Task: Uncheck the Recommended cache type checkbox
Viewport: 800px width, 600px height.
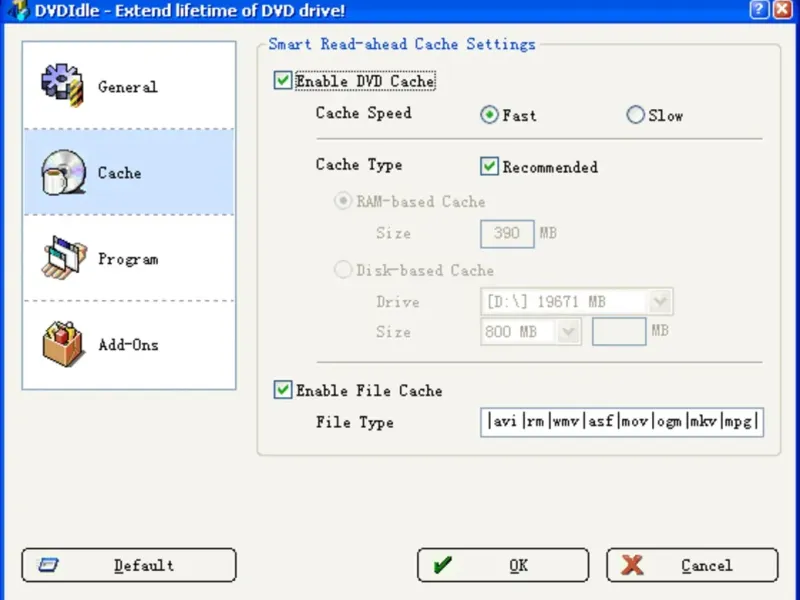Action: click(x=490, y=166)
